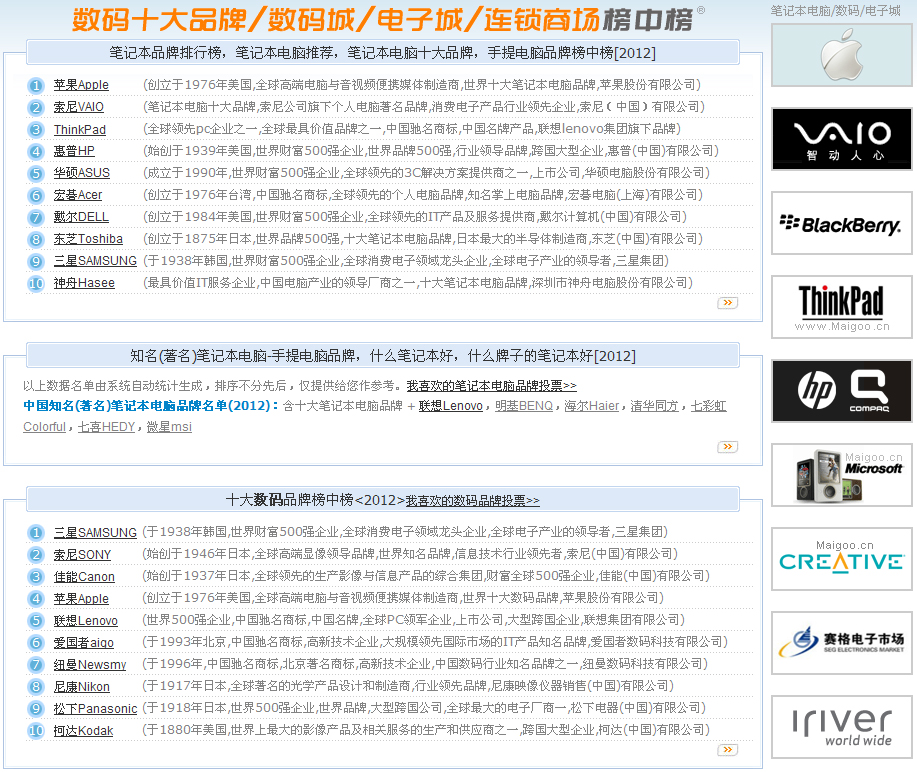Open the 柯达Kodak brand link
Viewport: 917px width, 772px height.
[x=84, y=731]
